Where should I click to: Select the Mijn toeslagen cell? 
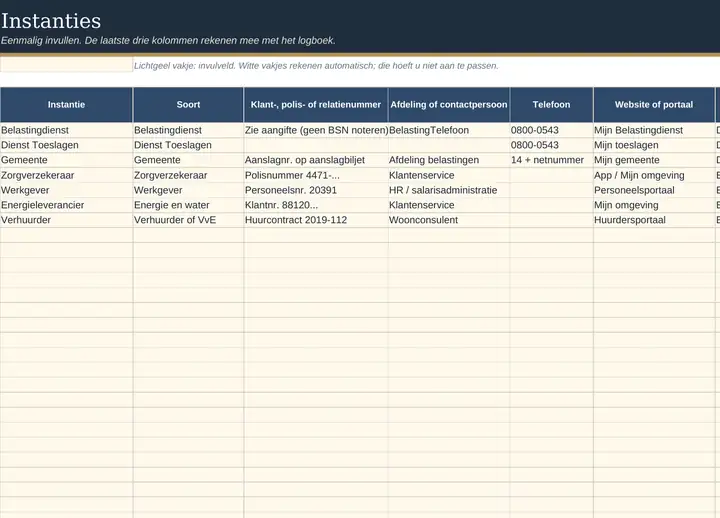point(654,145)
